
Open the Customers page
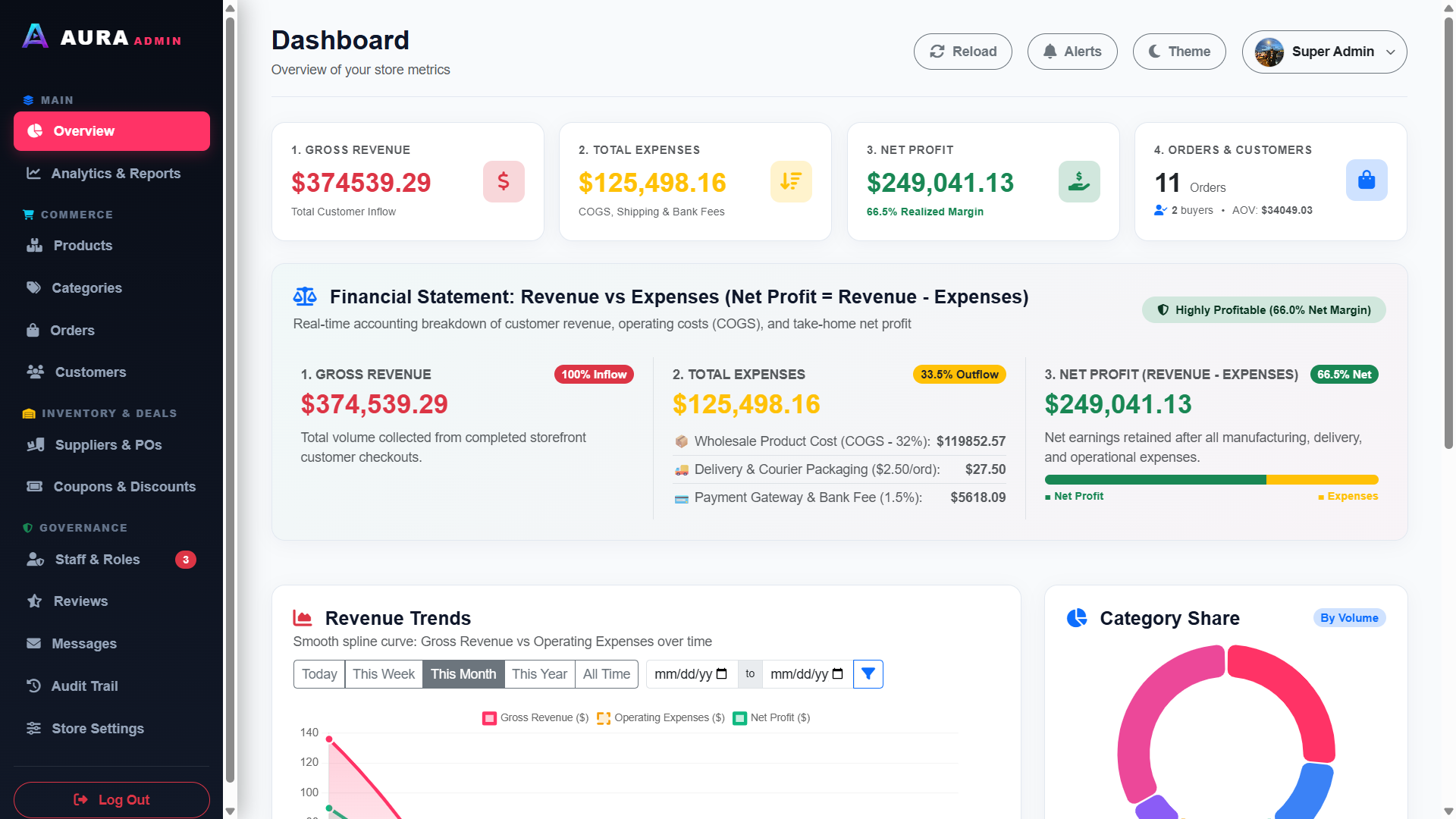[111, 372]
